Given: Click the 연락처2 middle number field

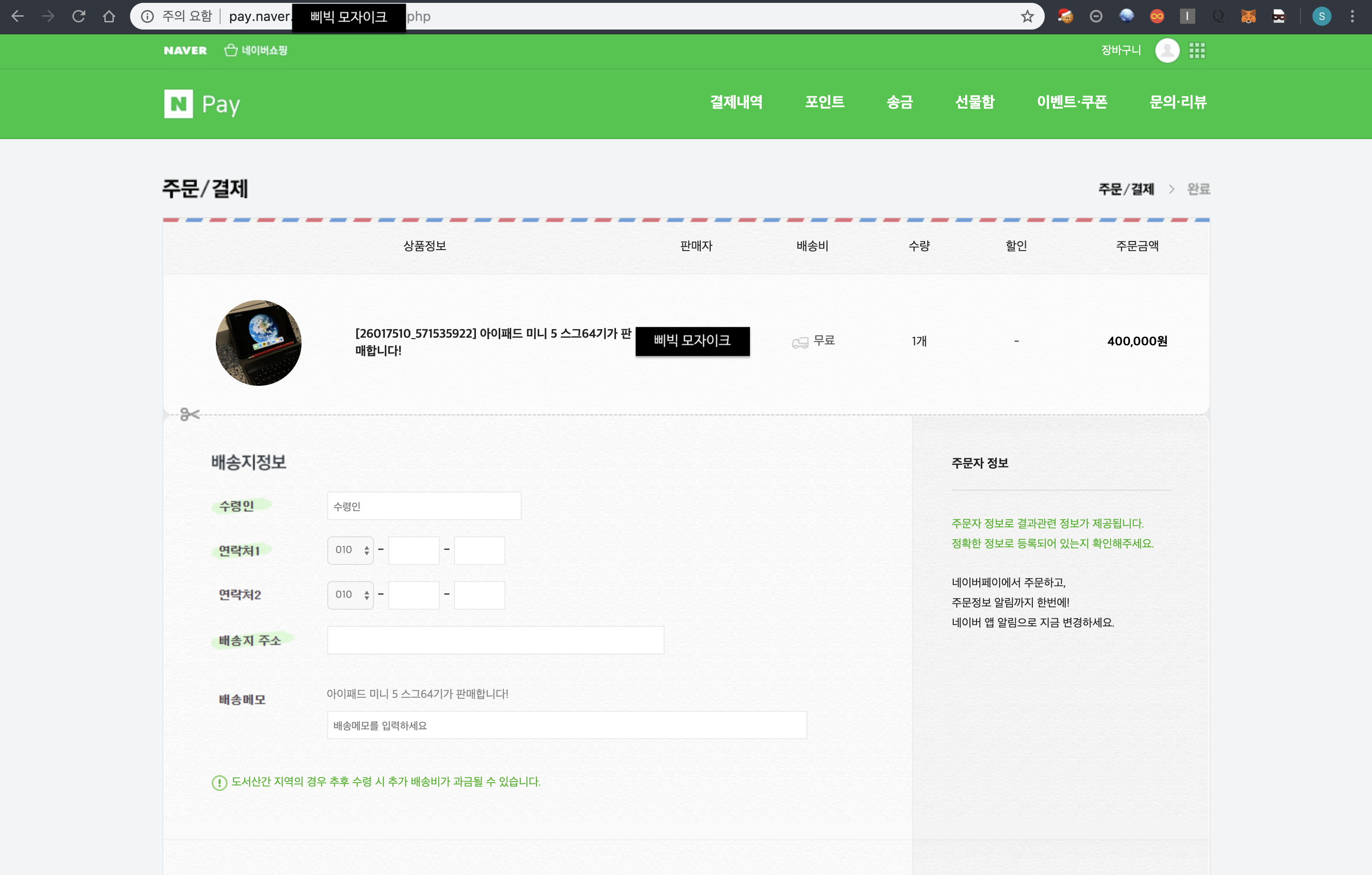Looking at the screenshot, I should [414, 595].
